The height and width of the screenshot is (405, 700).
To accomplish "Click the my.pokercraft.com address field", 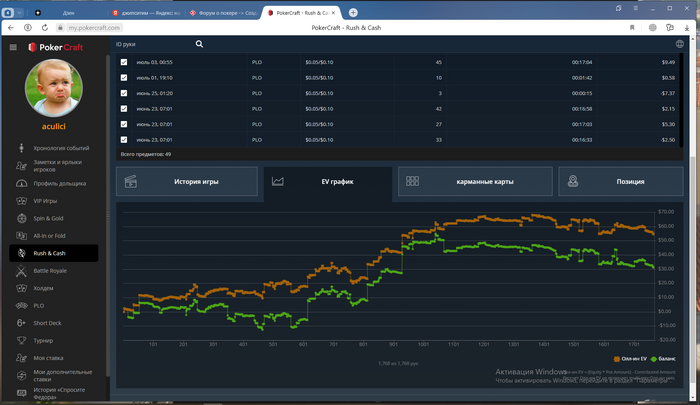I will 95,28.
